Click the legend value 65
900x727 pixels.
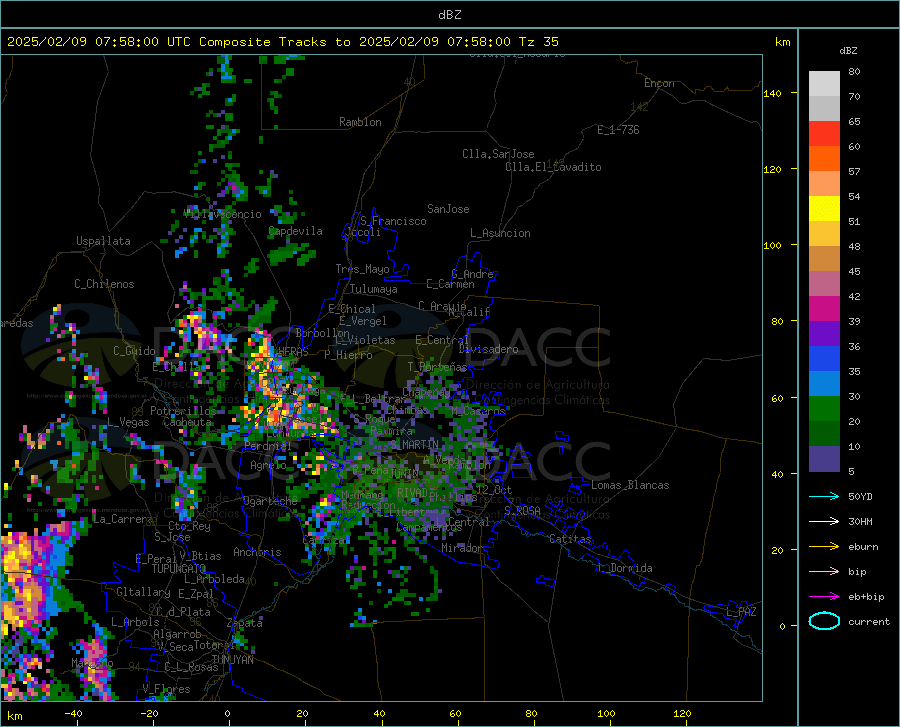(x=854, y=122)
